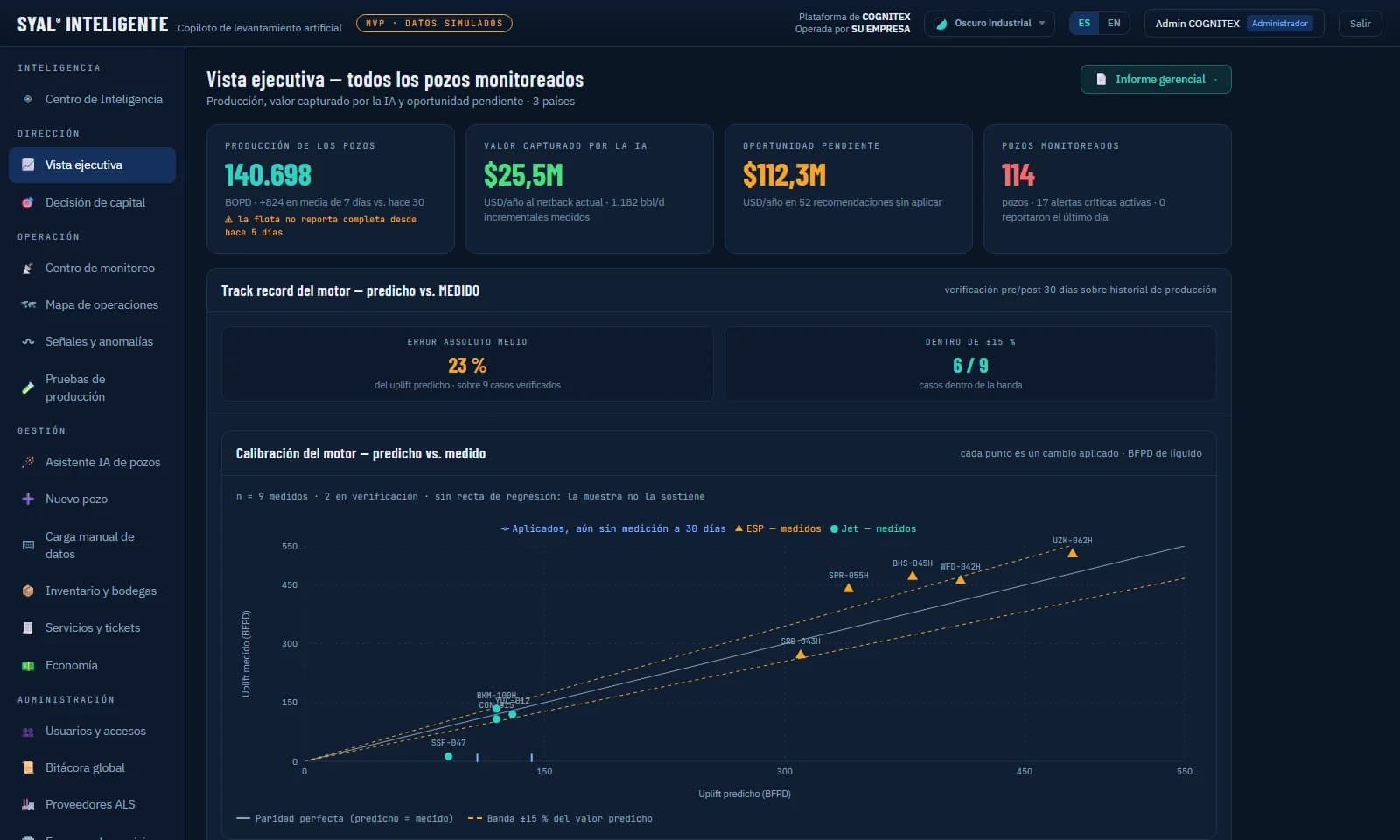Click the SPR-055H ESP triangle marker
The height and width of the screenshot is (840, 1400).
[x=849, y=588]
